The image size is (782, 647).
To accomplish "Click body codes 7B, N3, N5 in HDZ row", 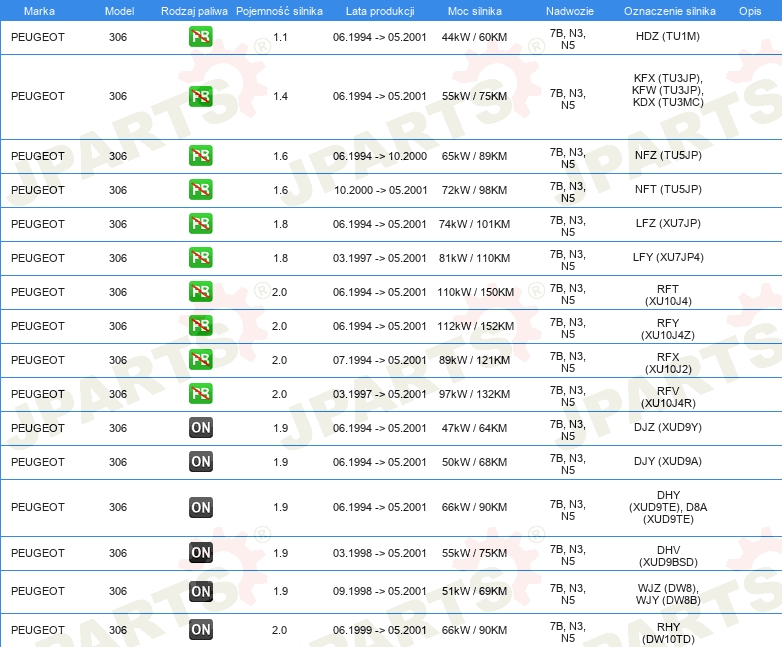I will pos(568,39).
